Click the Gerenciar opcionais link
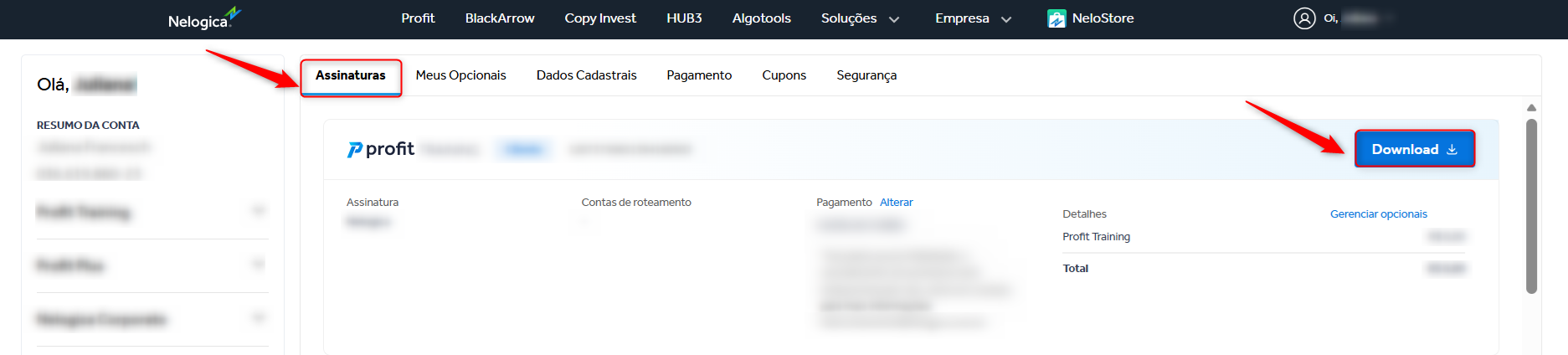The image size is (1568, 355). click(x=1379, y=214)
